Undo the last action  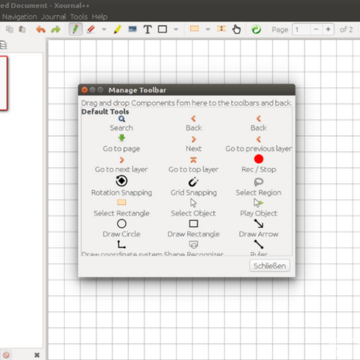pyautogui.click(x=41, y=29)
